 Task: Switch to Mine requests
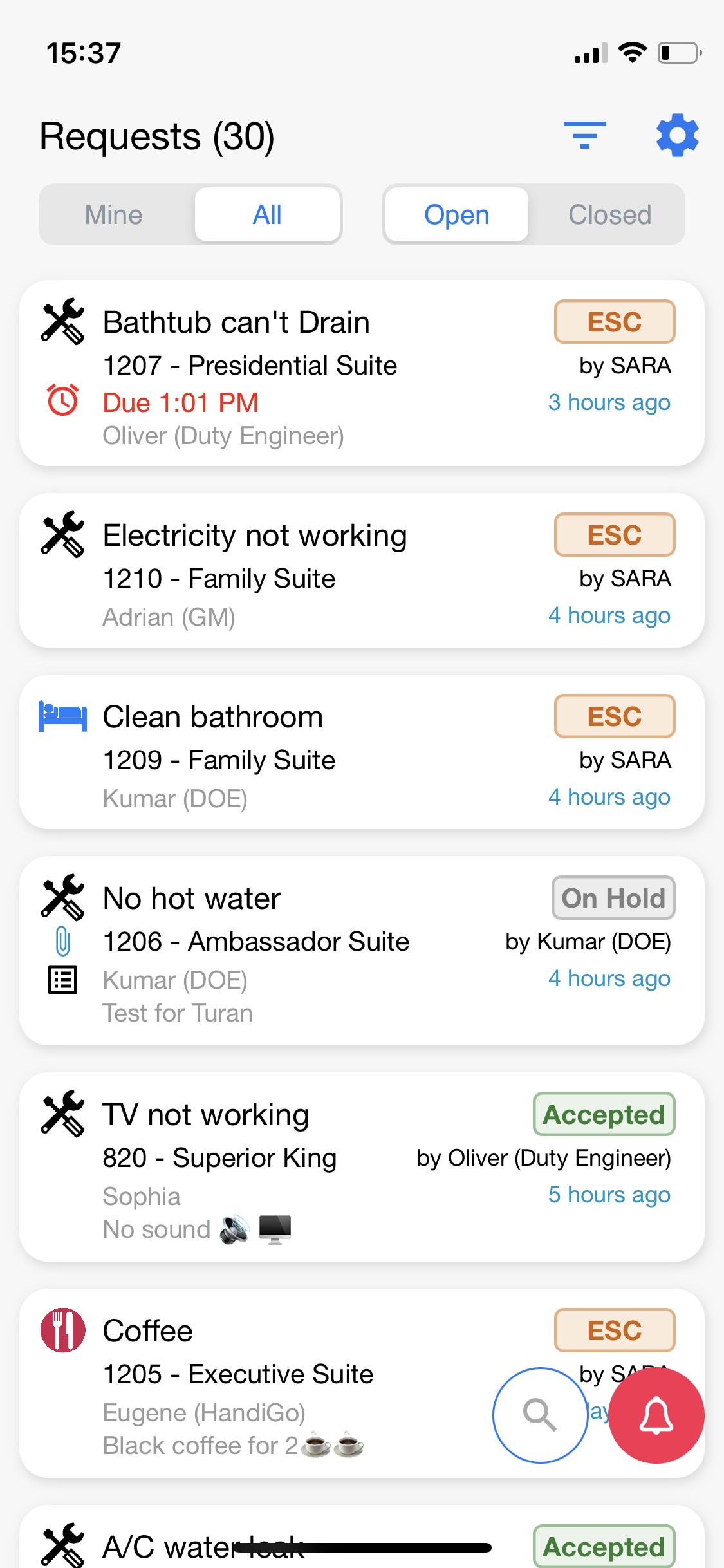114,215
